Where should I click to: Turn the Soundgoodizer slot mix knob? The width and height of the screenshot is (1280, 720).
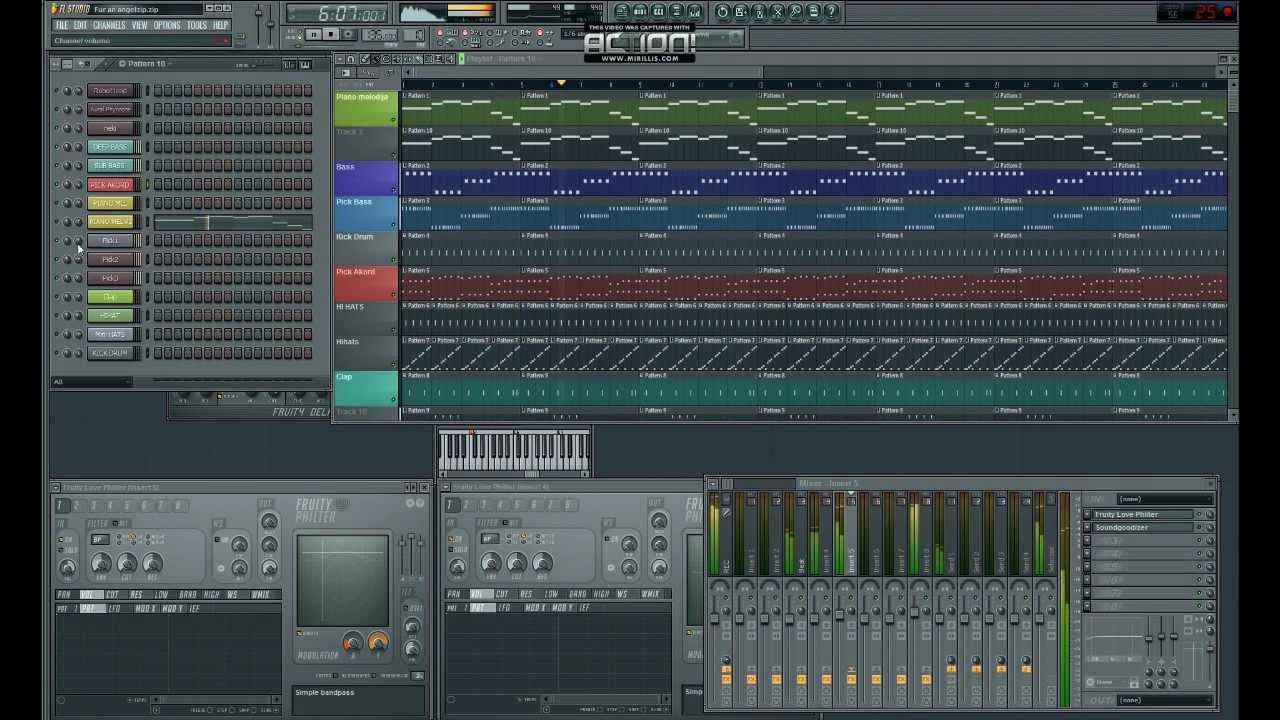pos(1210,527)
